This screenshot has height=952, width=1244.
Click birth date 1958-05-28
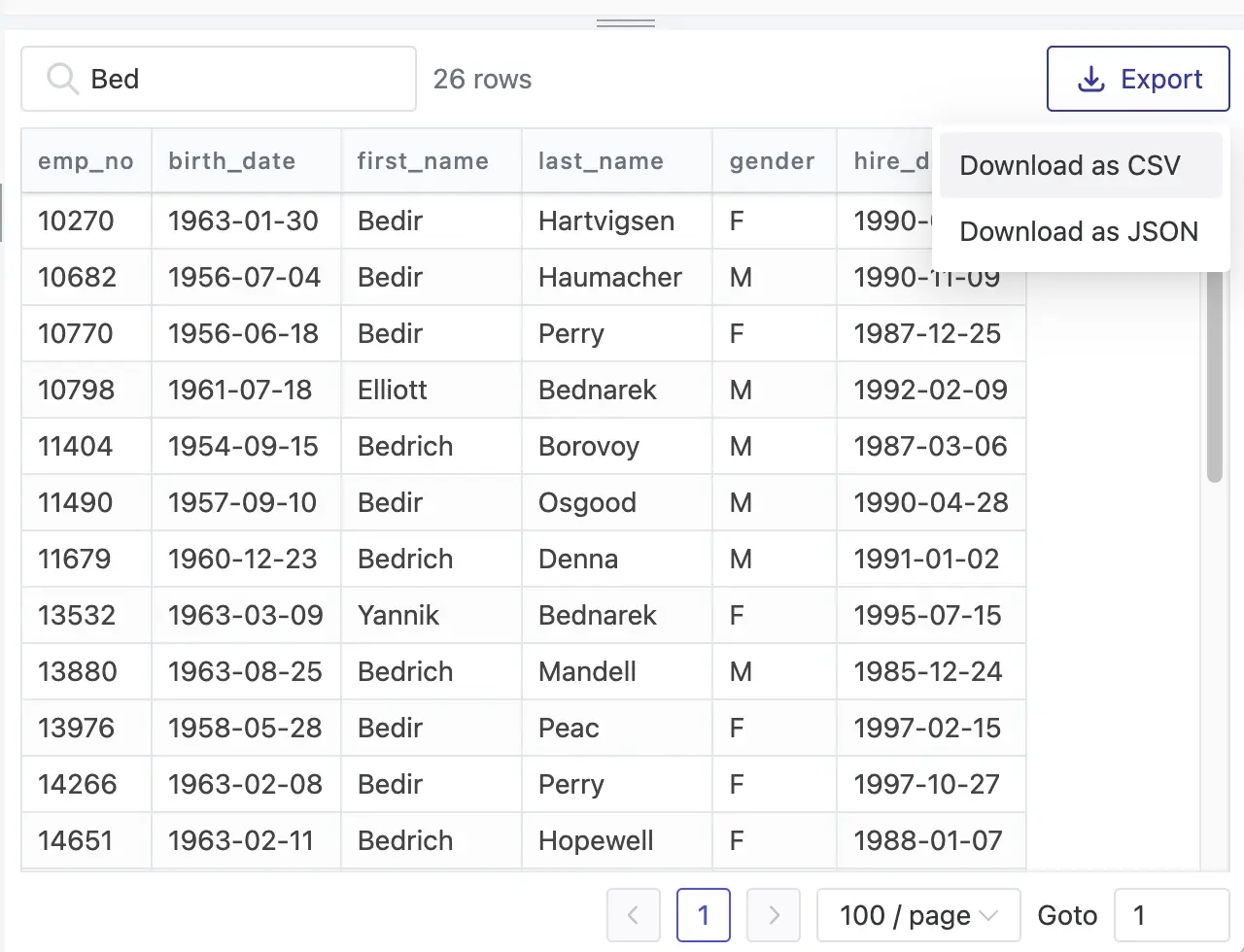click(x=245, y=728)
